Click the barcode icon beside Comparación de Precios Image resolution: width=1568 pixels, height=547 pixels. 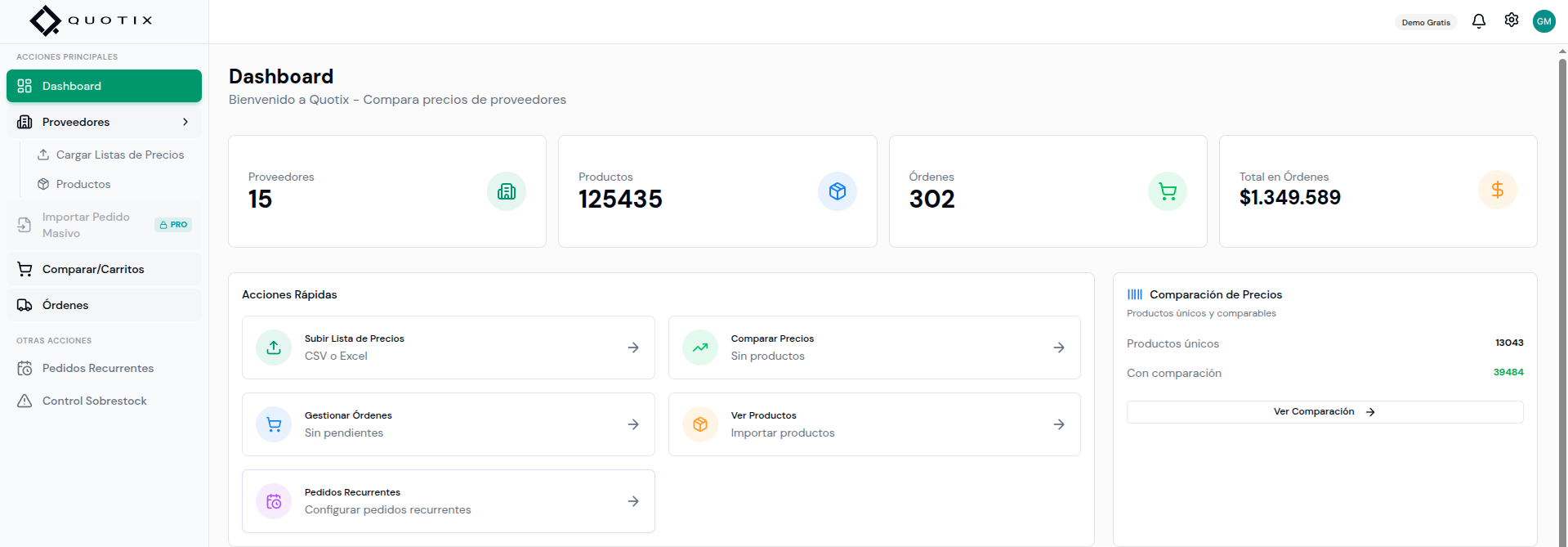pos(1135,294)
